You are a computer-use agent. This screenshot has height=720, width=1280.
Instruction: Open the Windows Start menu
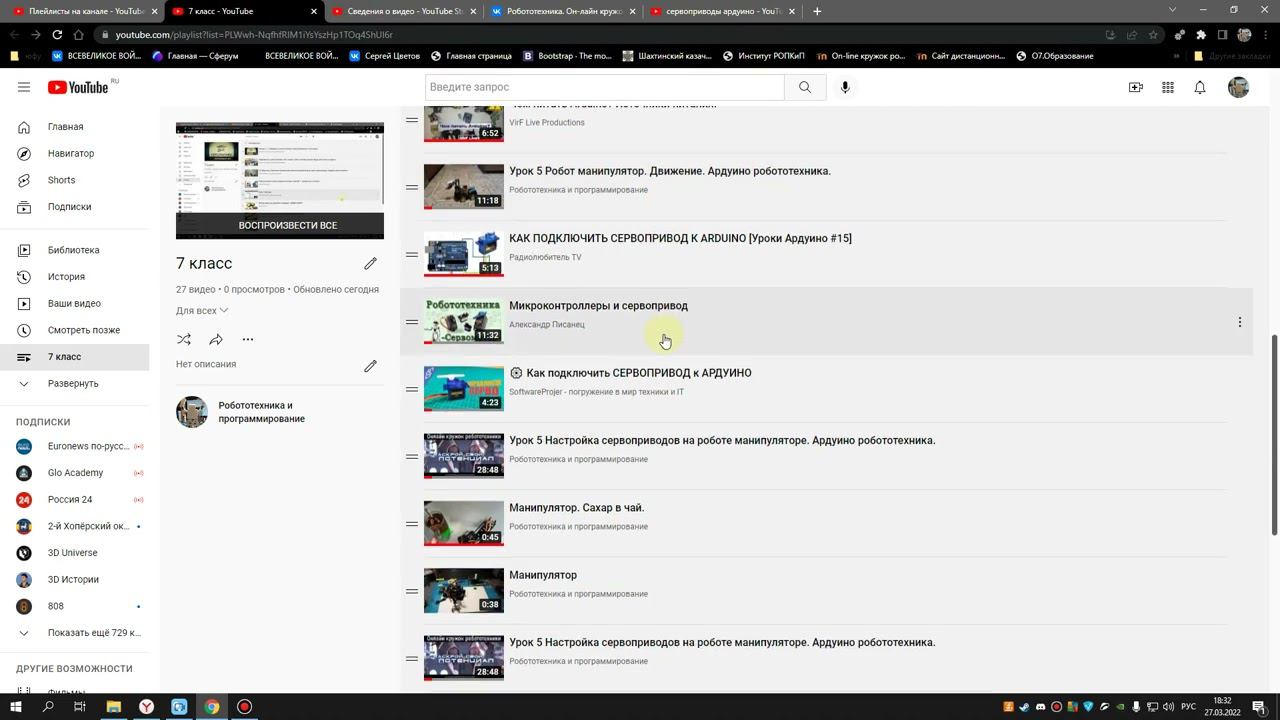(x=15, y=707)
